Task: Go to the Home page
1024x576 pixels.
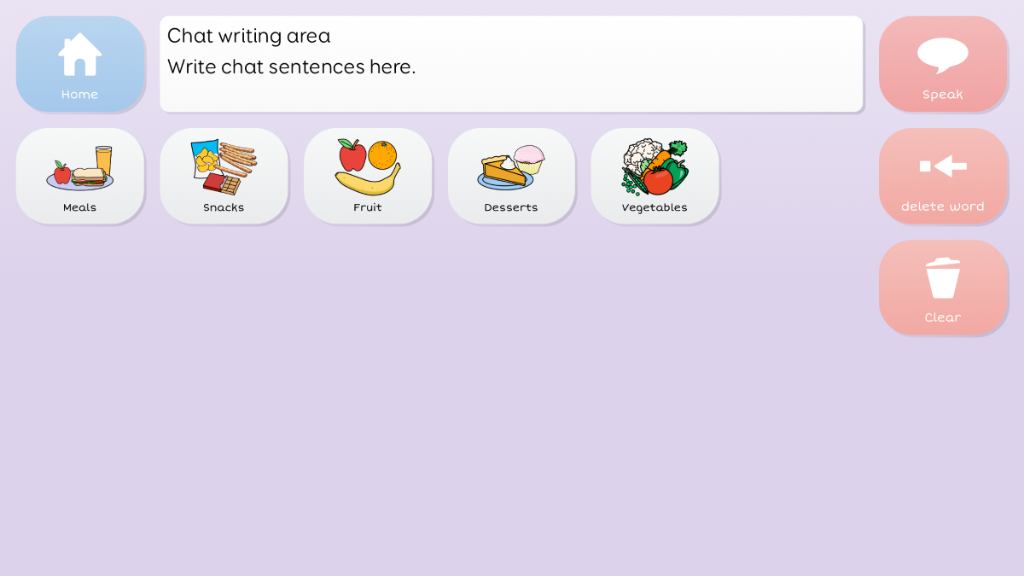Action: click(x=80, y=64)
